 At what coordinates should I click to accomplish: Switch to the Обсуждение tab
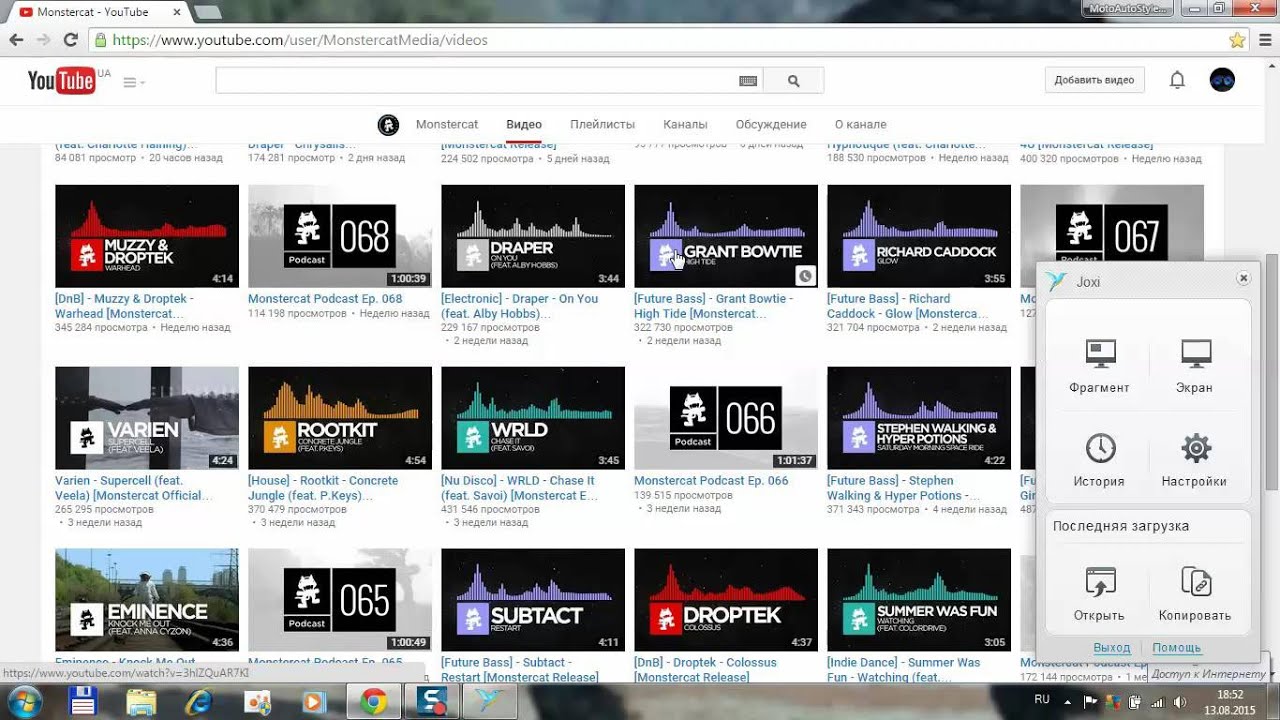tap(771, 124)
